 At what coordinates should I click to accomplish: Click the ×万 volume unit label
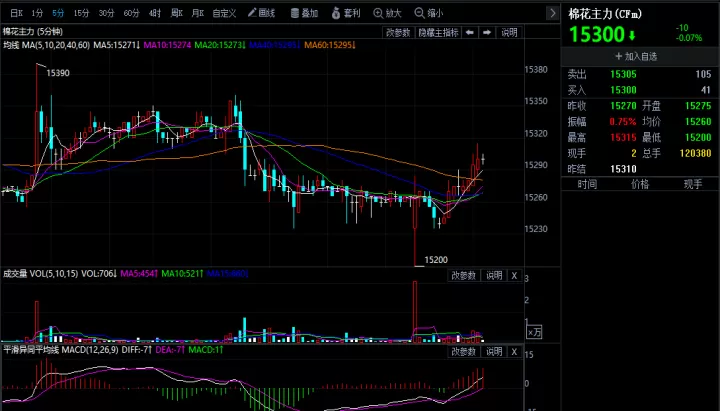click(534, 332)
